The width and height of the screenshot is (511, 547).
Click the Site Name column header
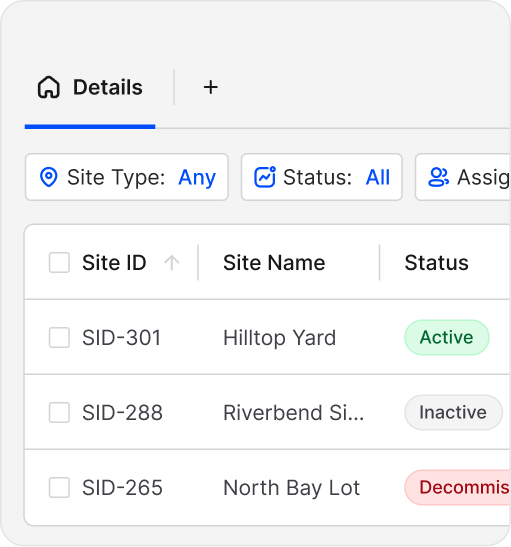(x=274, y=263)
